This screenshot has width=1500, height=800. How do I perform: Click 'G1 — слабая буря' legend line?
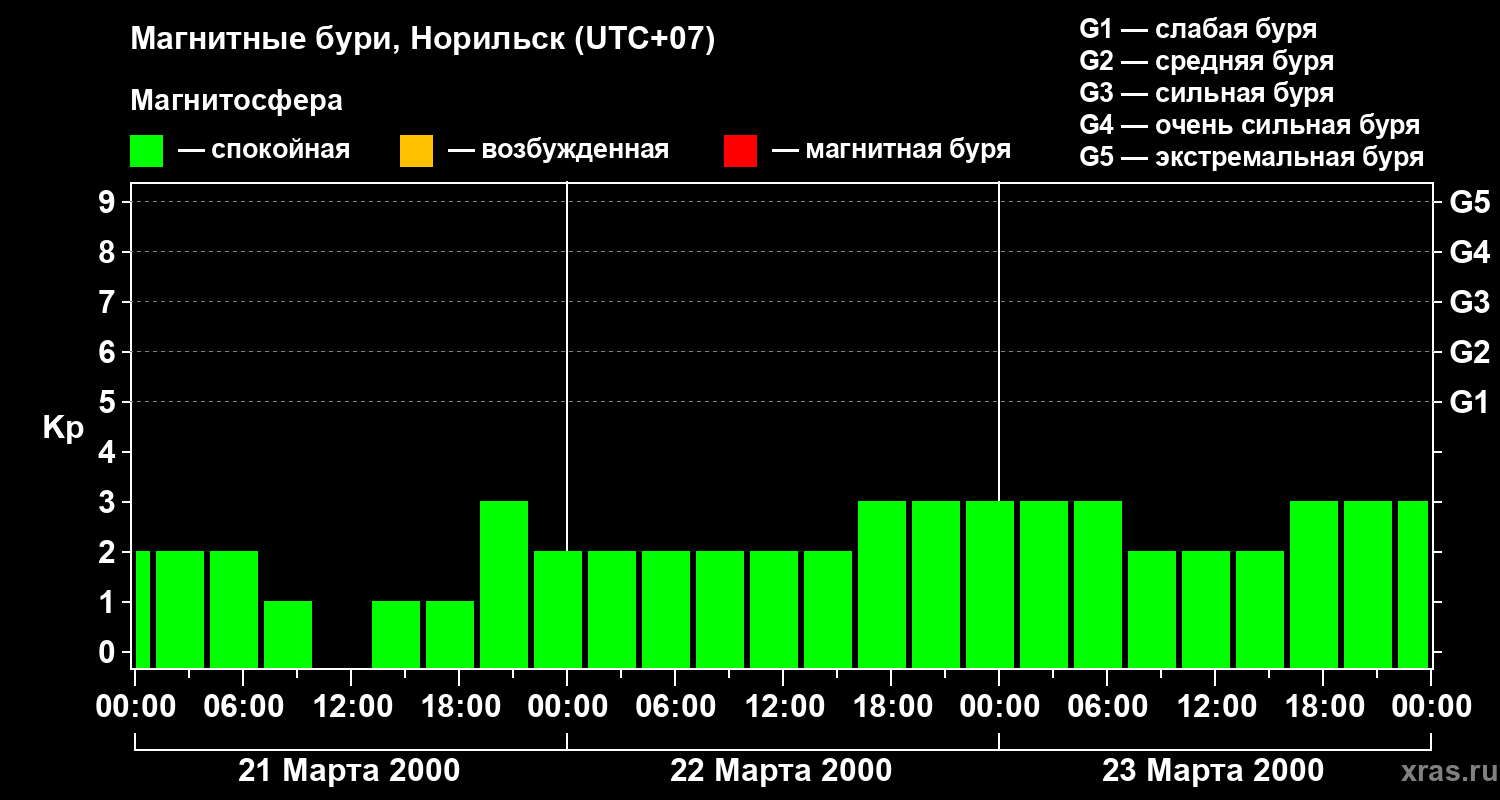[1198, 29]
